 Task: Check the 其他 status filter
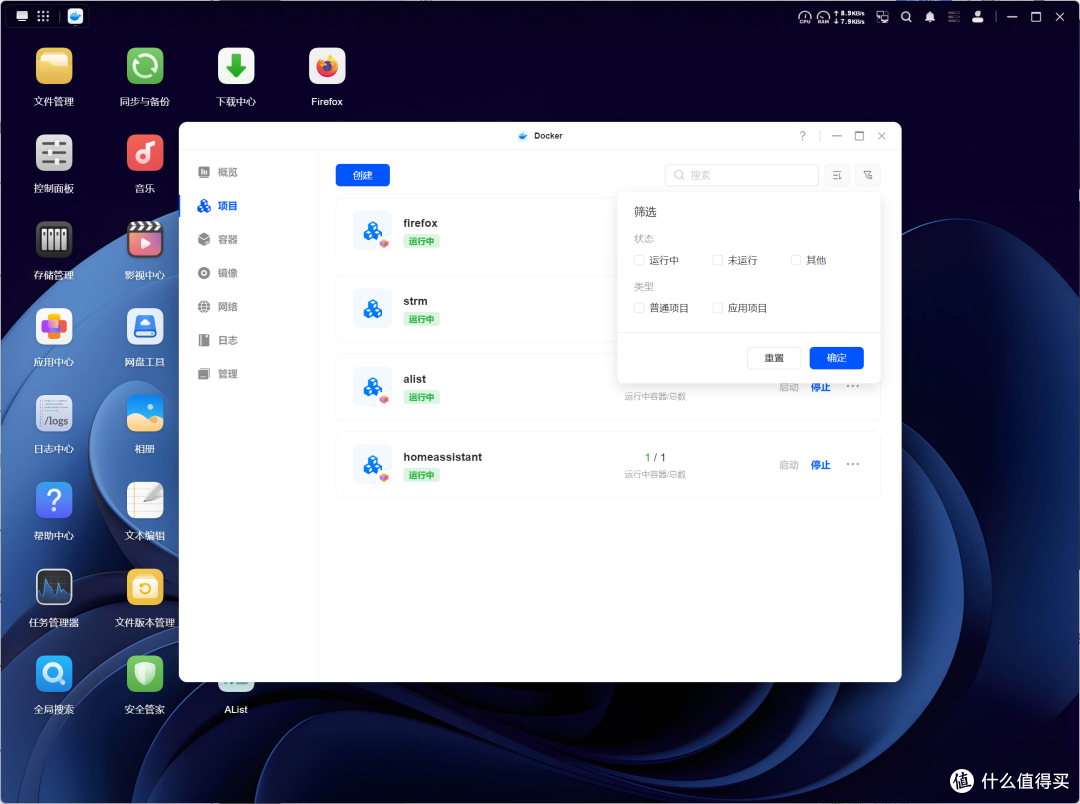[x=796, y=260]
